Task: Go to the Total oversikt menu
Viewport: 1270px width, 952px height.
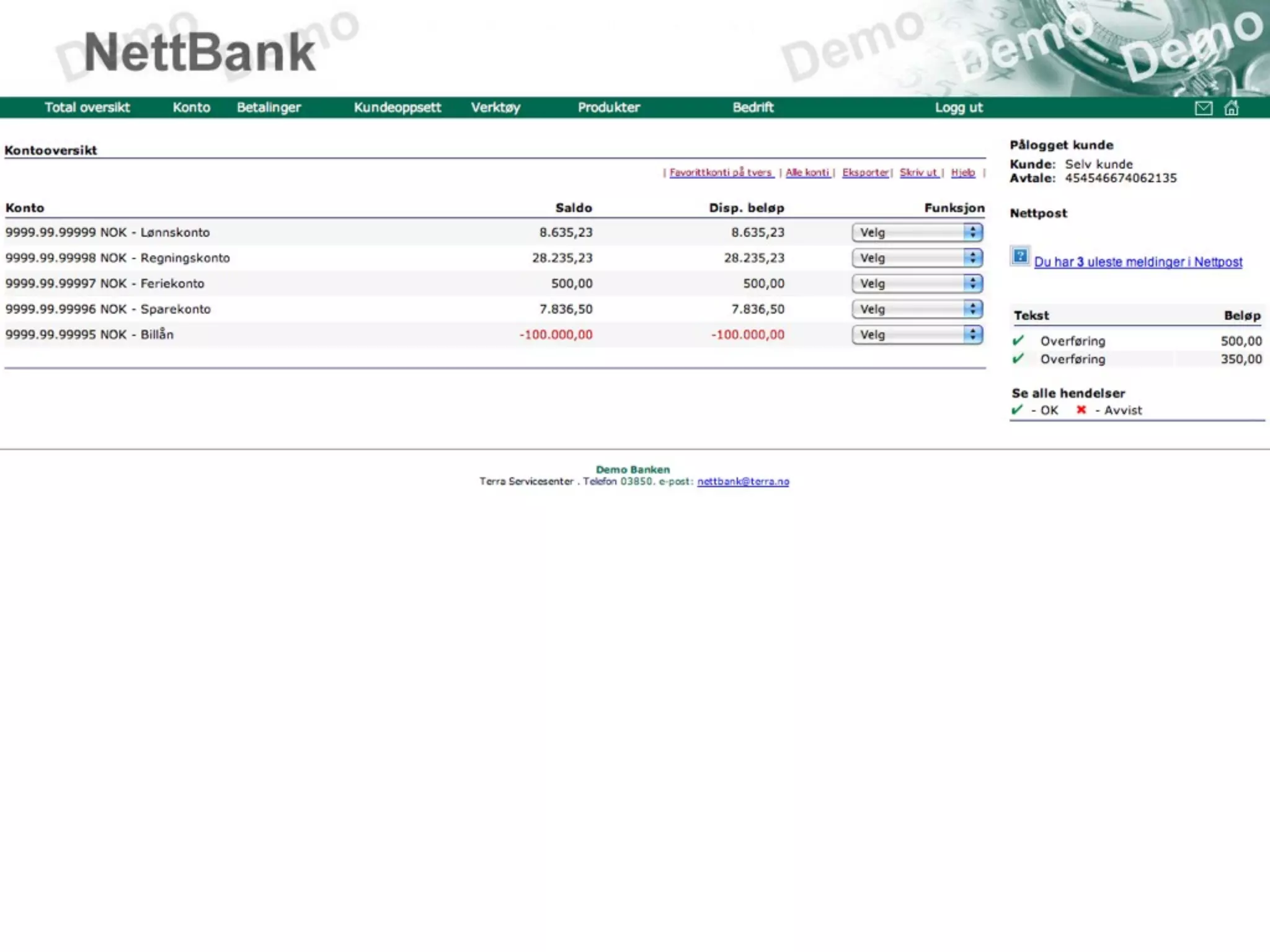Action: [87, 107]
